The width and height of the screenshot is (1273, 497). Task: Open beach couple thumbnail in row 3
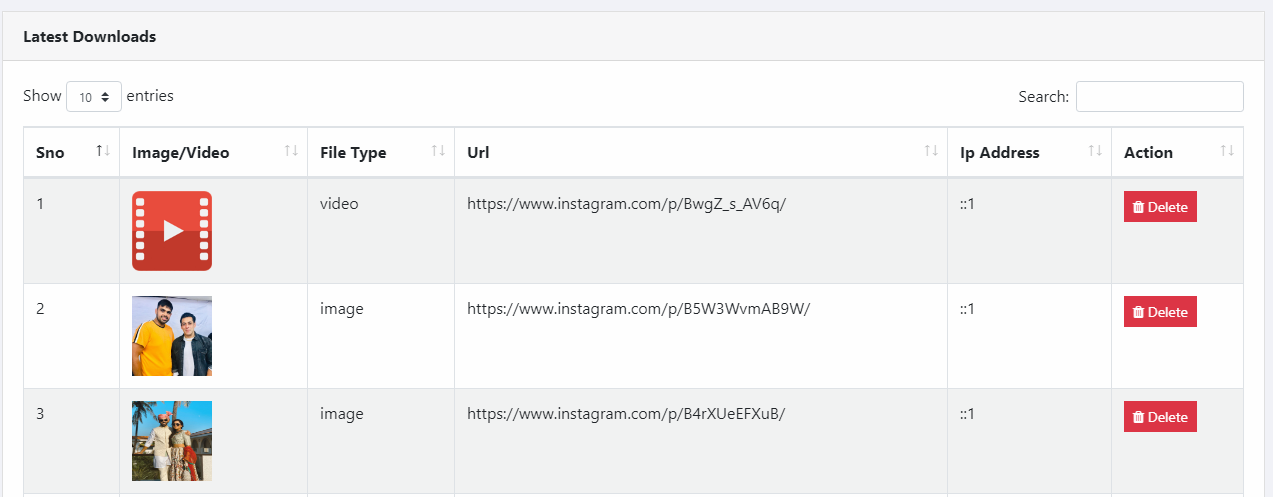coord(172,441)
